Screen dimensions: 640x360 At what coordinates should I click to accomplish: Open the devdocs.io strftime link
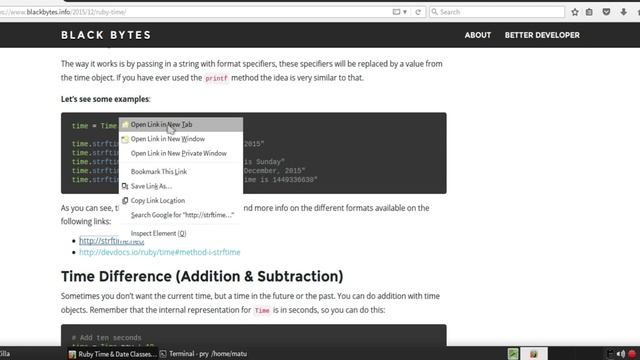(160, 252)
